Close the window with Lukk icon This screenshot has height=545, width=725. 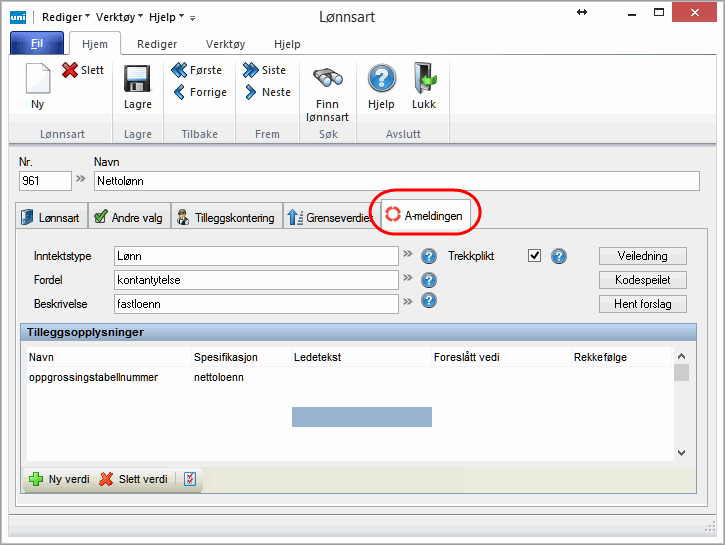click(424, 80)
